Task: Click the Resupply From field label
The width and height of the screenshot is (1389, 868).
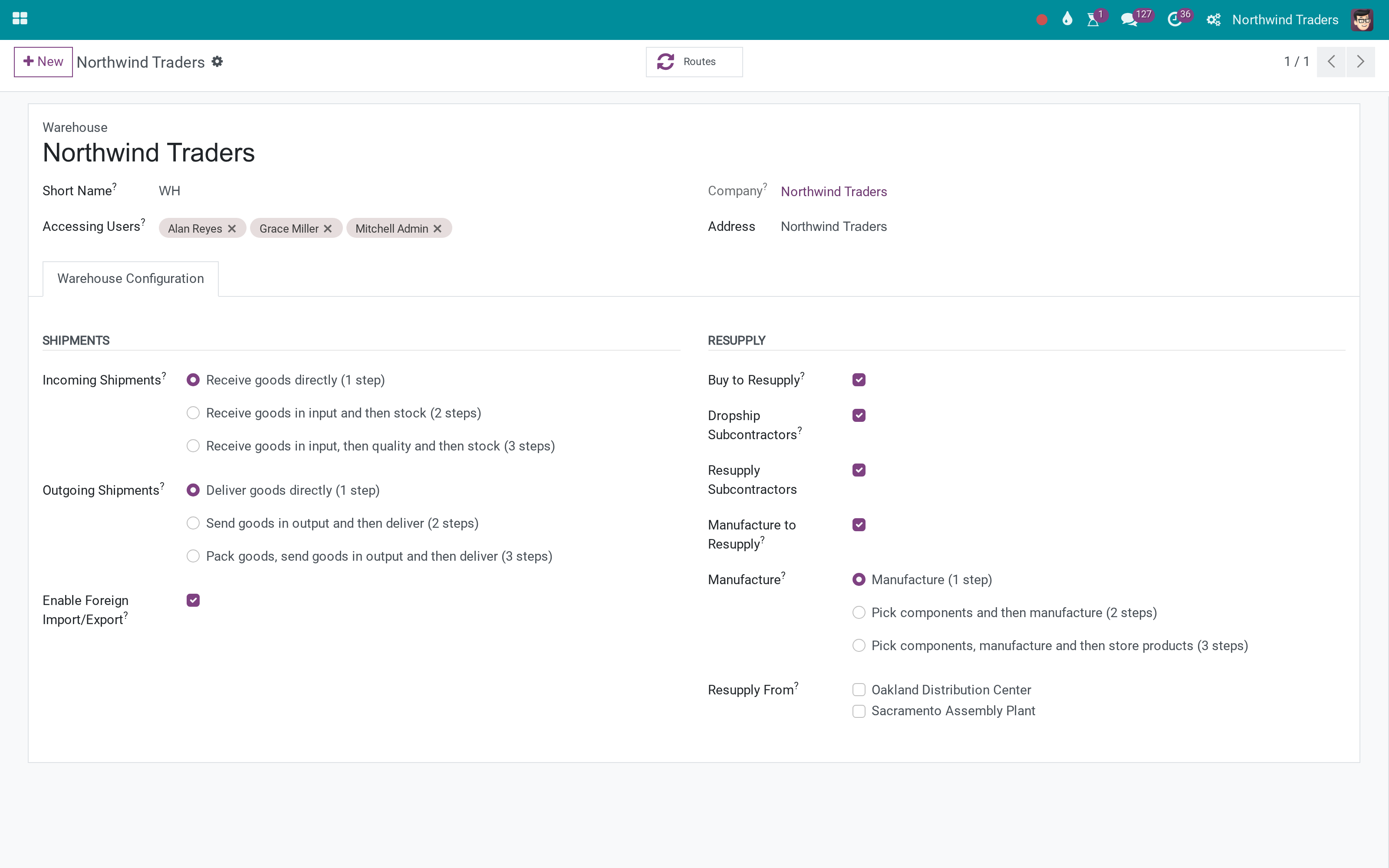Action: (x=751, y=690)
